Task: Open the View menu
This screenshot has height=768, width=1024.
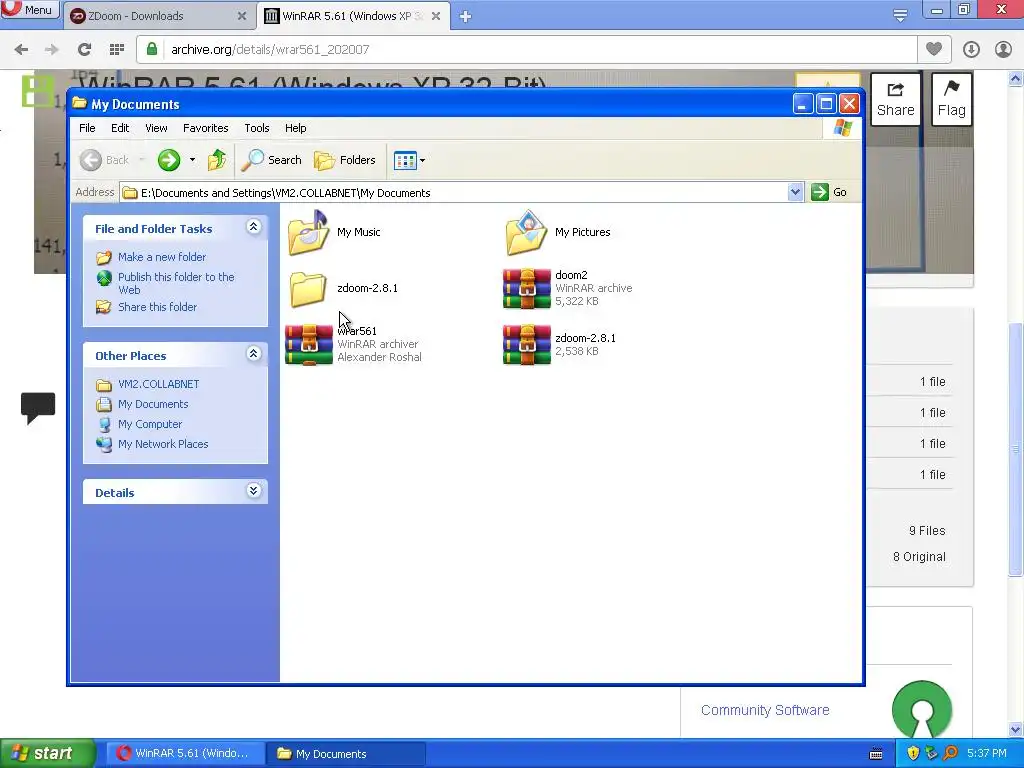Action: coord(156,128)
